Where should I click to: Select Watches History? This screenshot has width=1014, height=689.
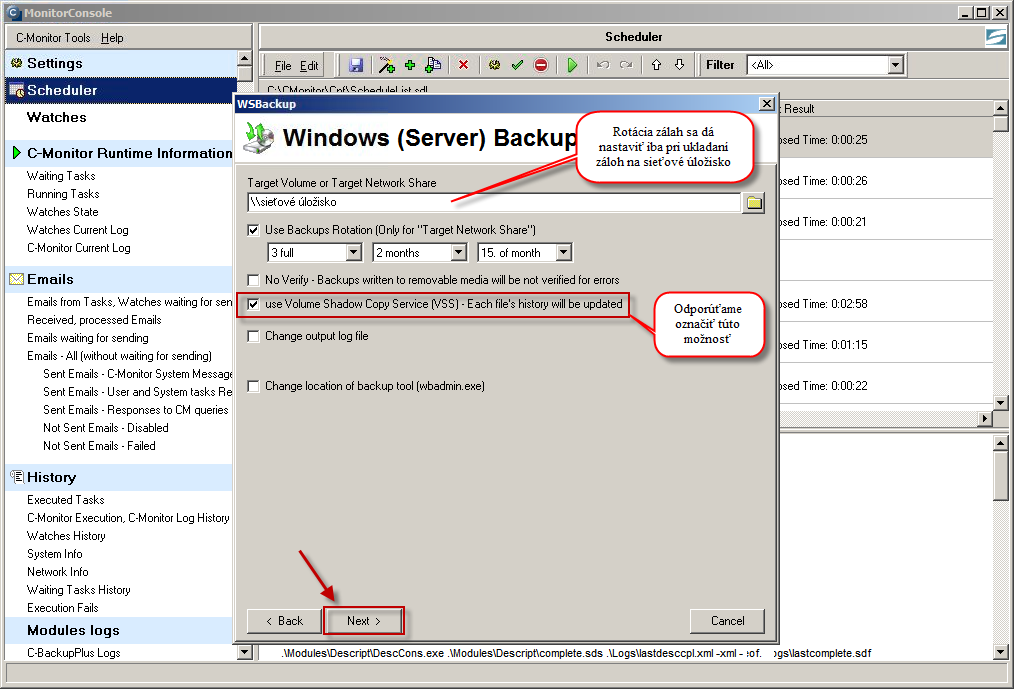[66, 536]
